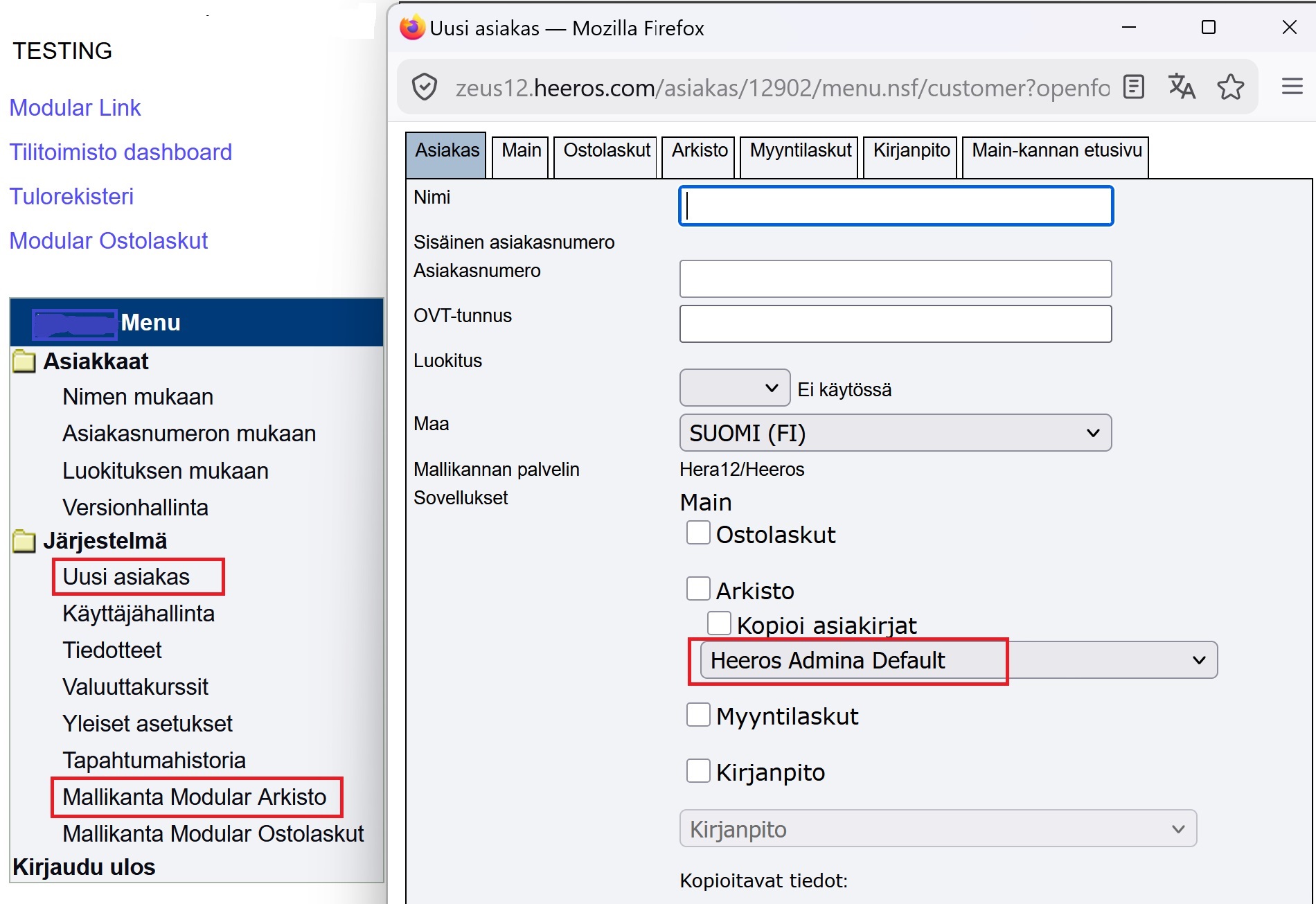The height and width of the screenshot is (904, 1316).
Task: Click the Ei käytössä label
Action: pos(844,390)
